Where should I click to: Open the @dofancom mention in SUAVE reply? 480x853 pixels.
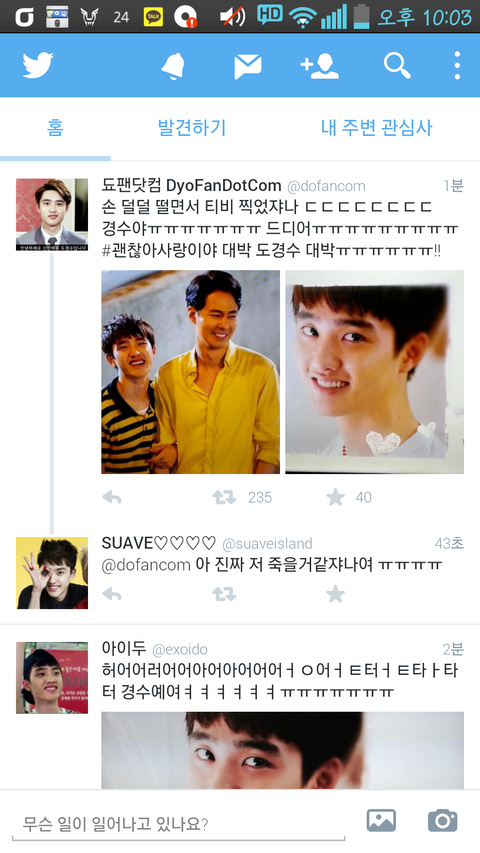[x=146, y=565]
